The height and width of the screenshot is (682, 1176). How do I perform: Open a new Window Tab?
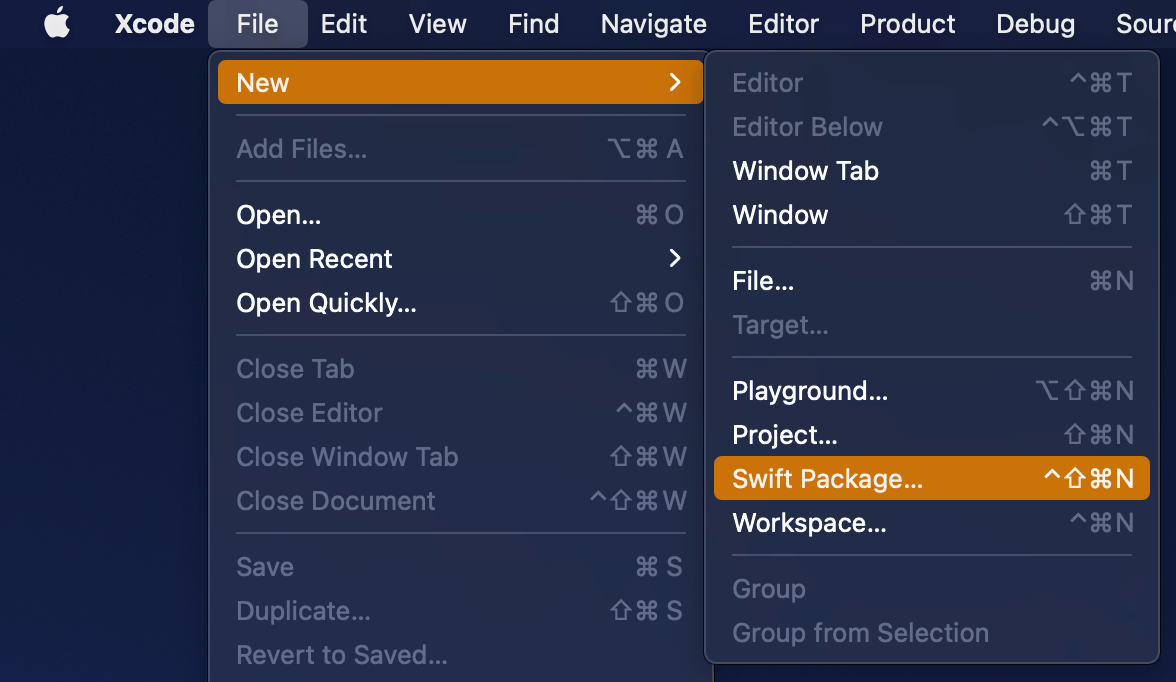point(805,171)
